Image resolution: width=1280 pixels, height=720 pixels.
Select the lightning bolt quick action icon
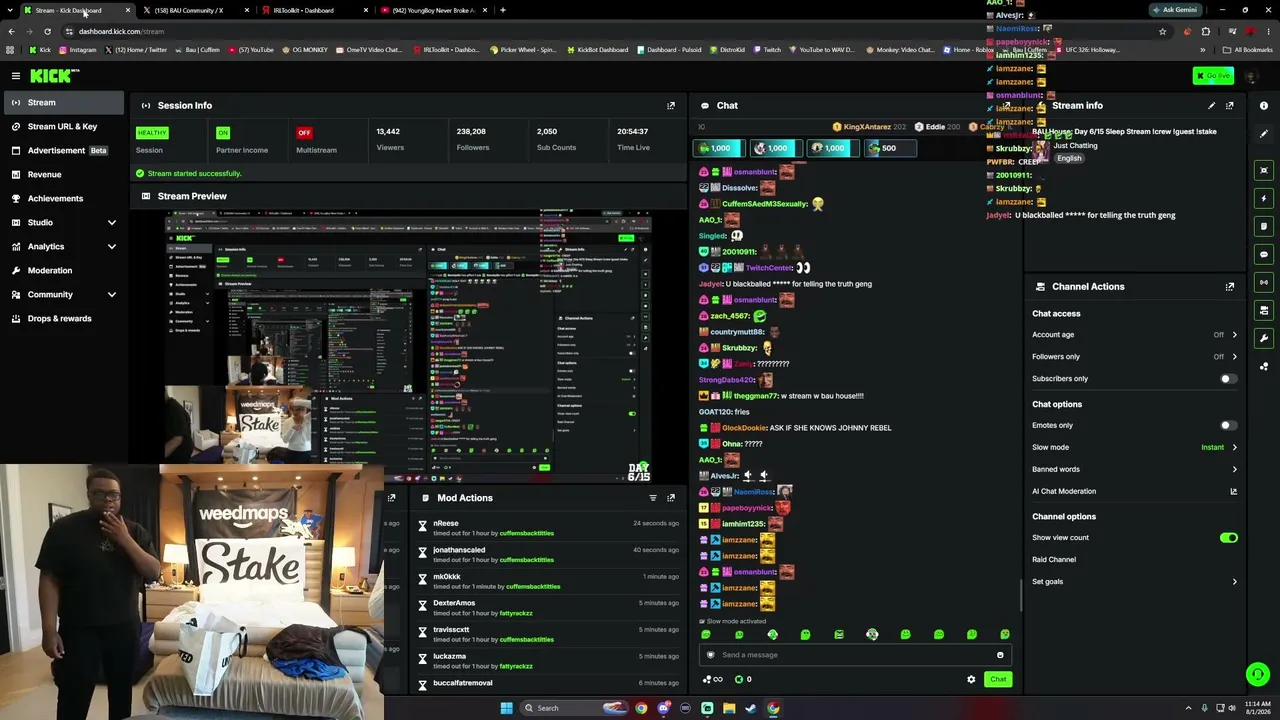1264,198
